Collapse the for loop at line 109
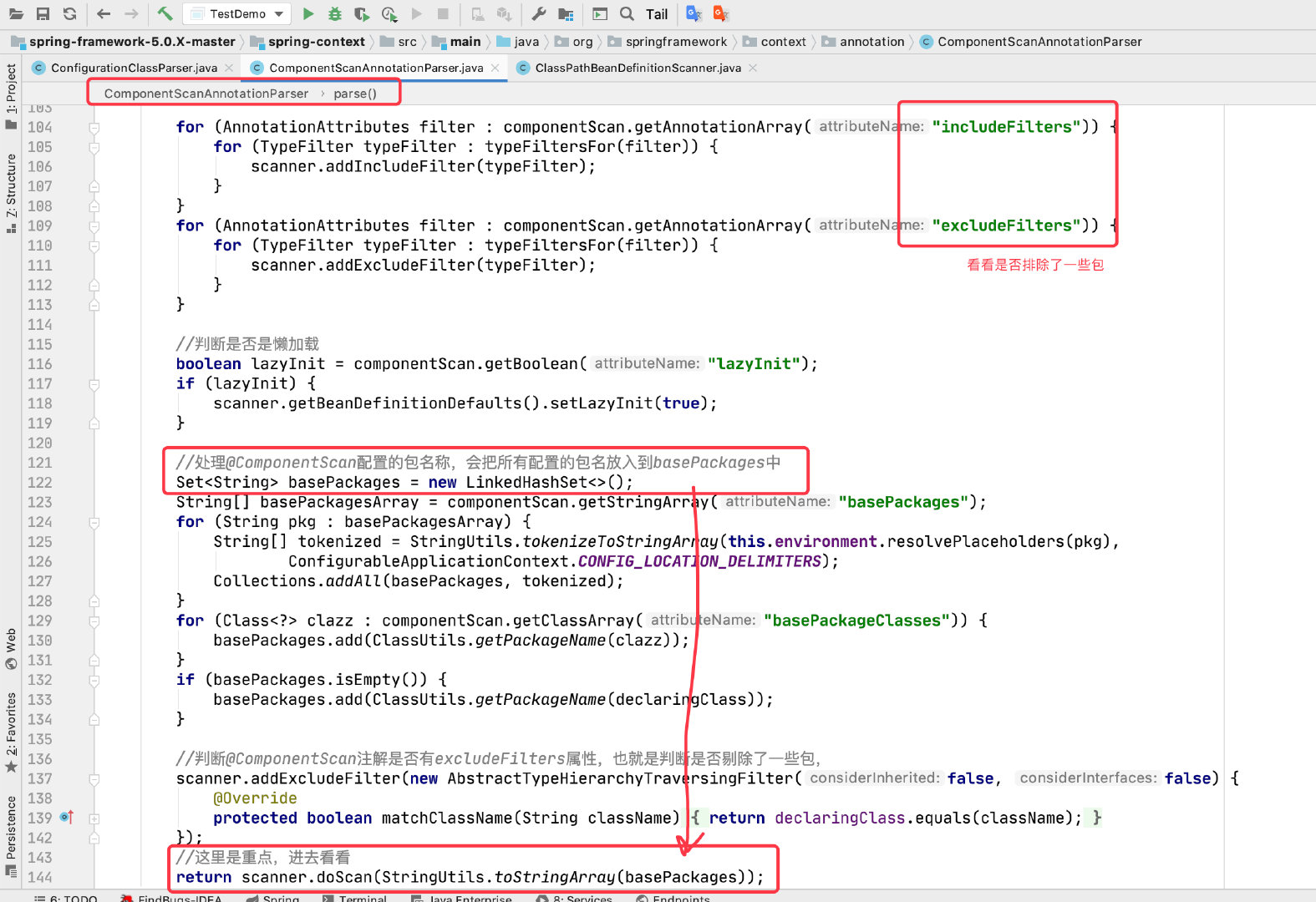 click(94, 226)
